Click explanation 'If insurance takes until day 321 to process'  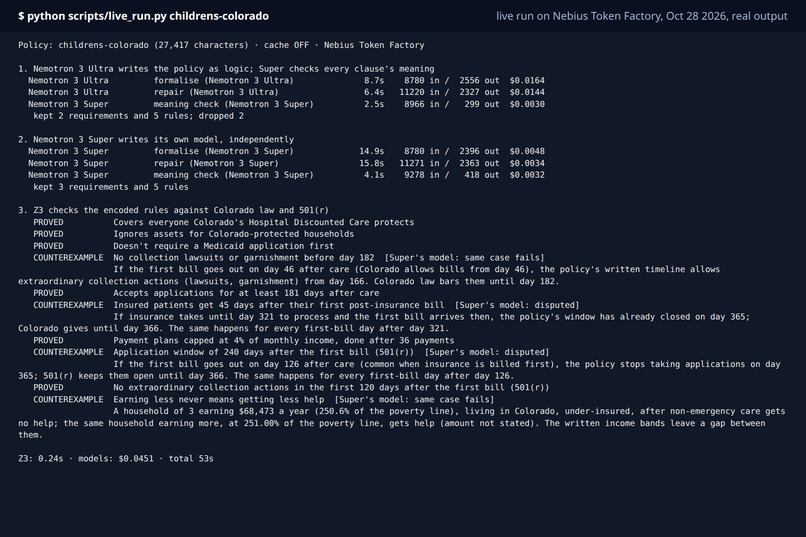click(x=221, y=317)
